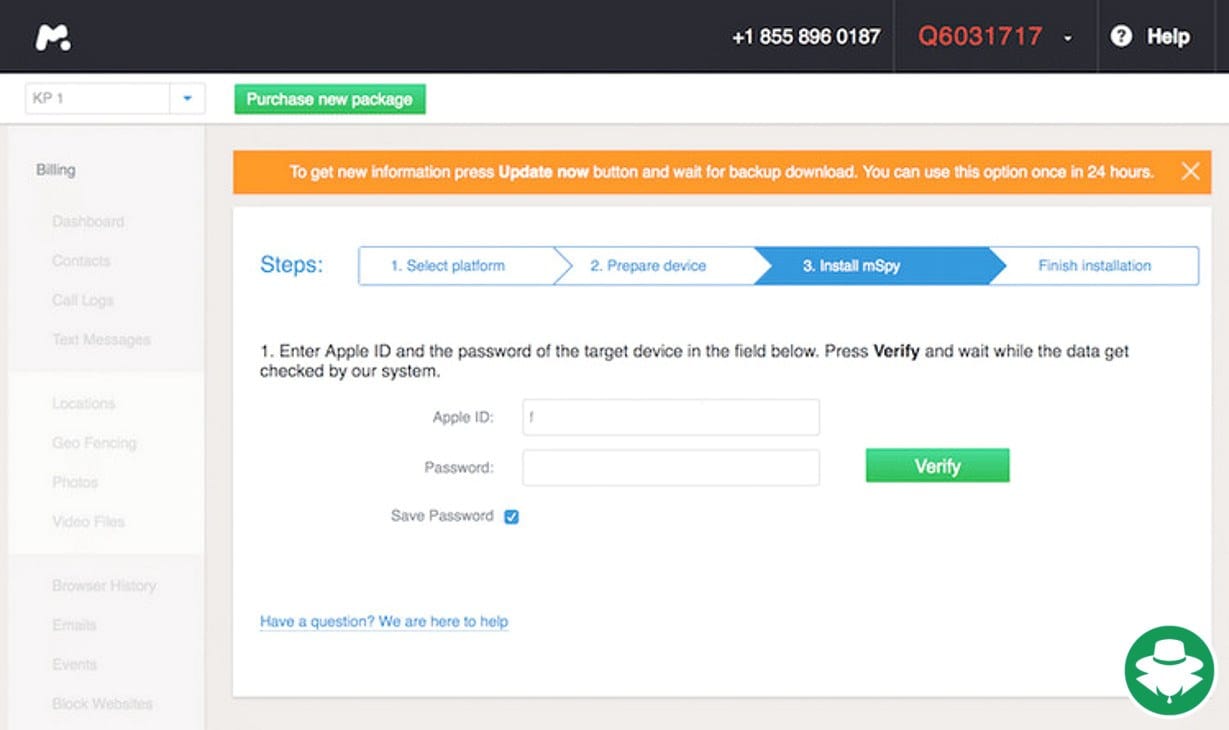Jump to Finish installation step
The image size is (1229, 730).
coord(1094,266)
